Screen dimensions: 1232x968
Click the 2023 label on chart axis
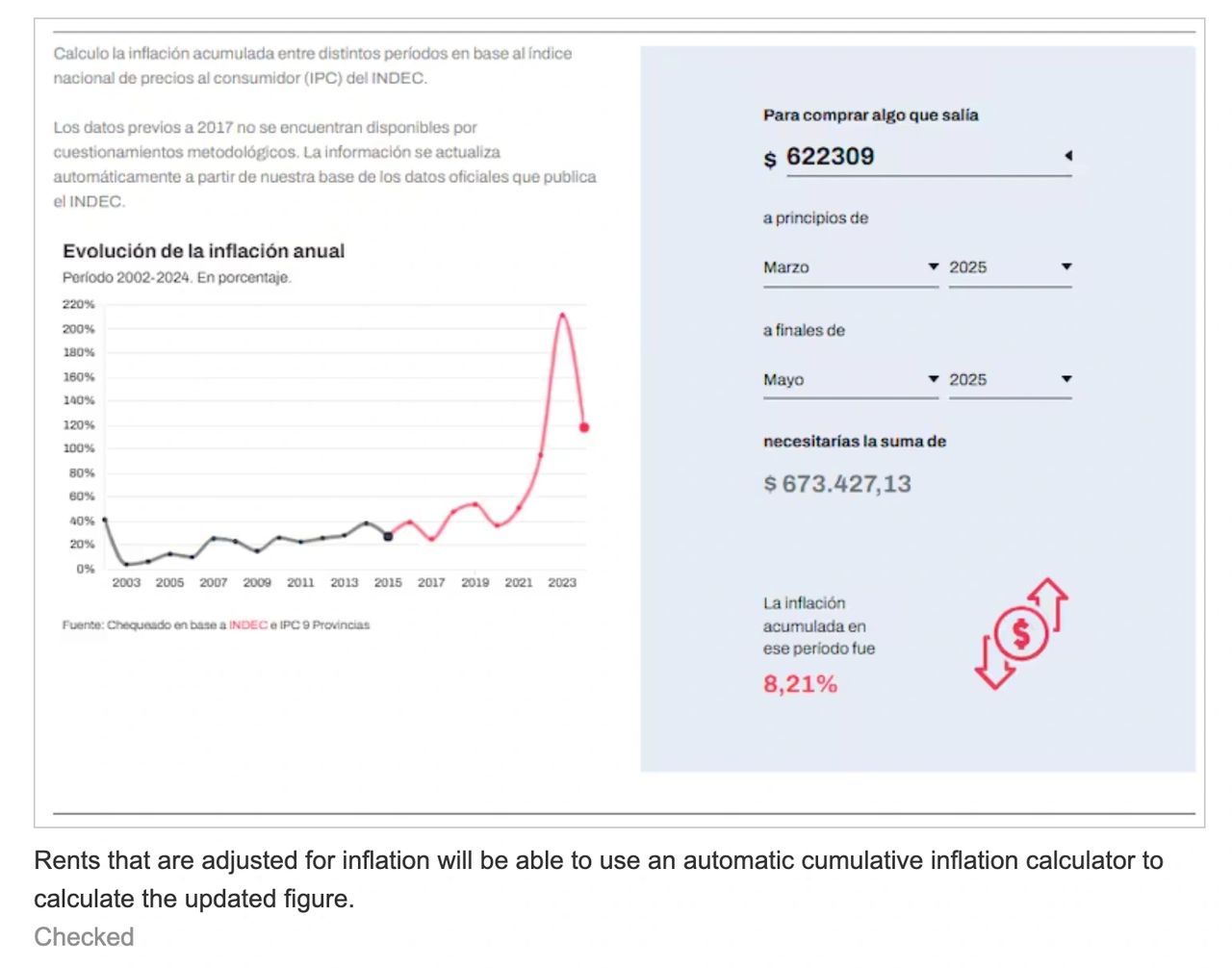tap(562, 583)
